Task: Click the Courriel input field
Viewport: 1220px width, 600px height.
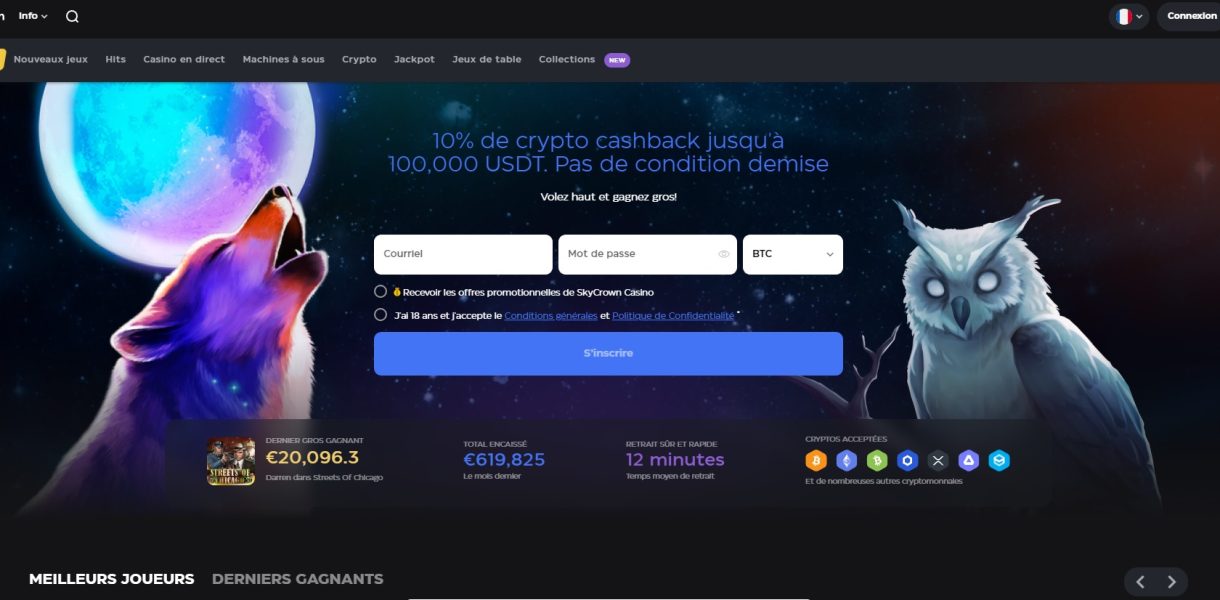Action: 463,254
